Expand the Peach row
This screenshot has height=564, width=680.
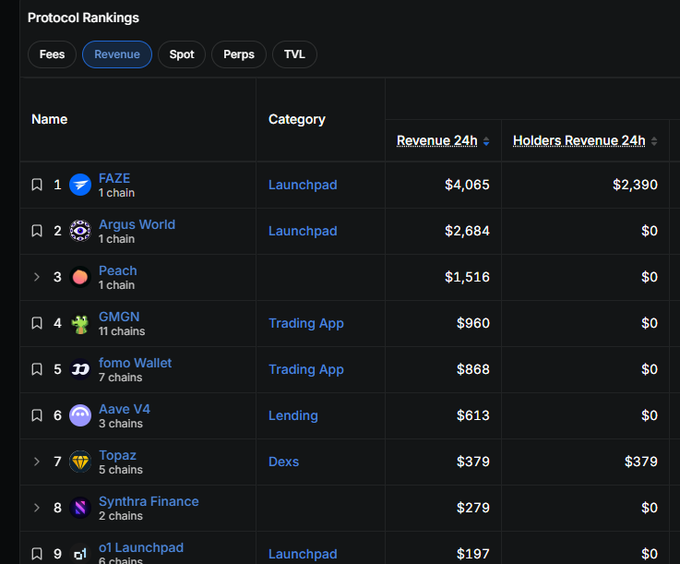(x=37, y=277)
